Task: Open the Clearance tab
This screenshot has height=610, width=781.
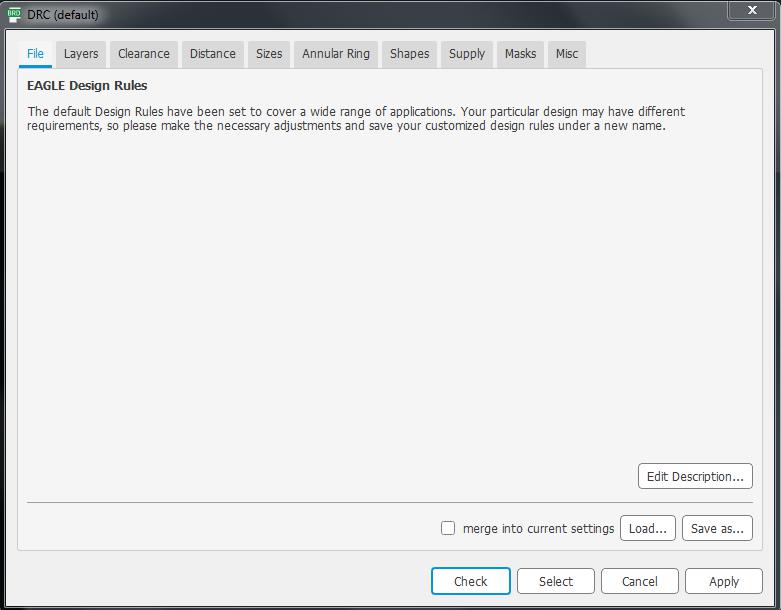Action: tap(143, 54)
